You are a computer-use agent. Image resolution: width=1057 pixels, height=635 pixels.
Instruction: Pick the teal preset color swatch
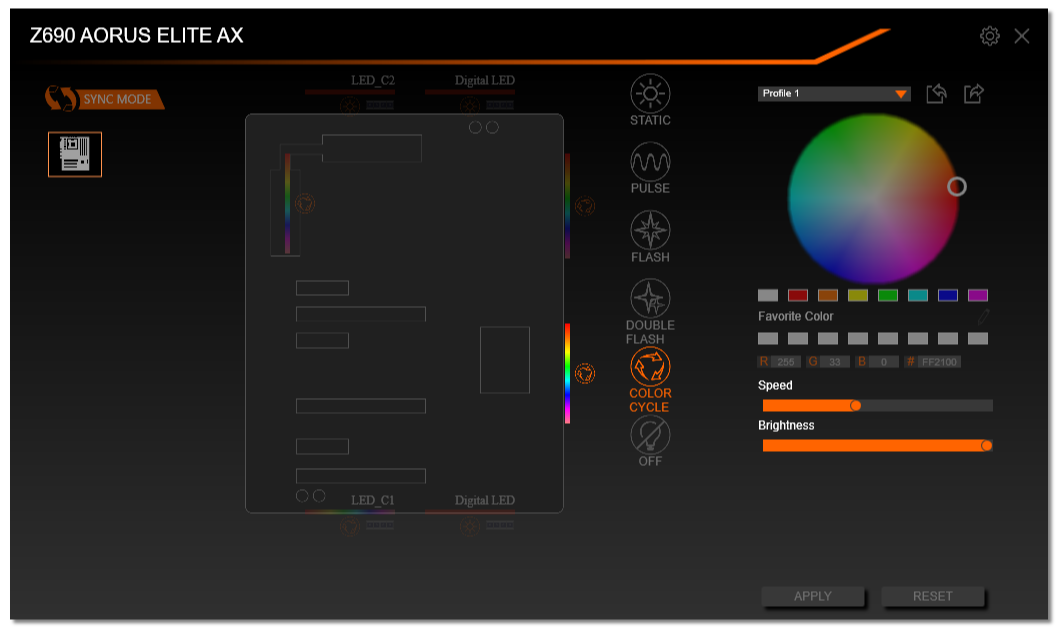(x=917, y=295)
